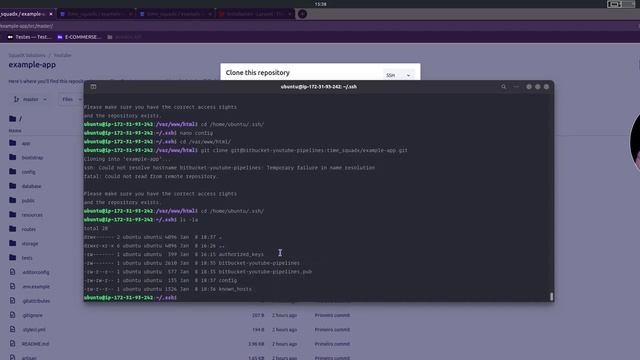640x360 pixels.
Task: Open the 'bootstrap' folder in repository
Action: tap(32, 158)
